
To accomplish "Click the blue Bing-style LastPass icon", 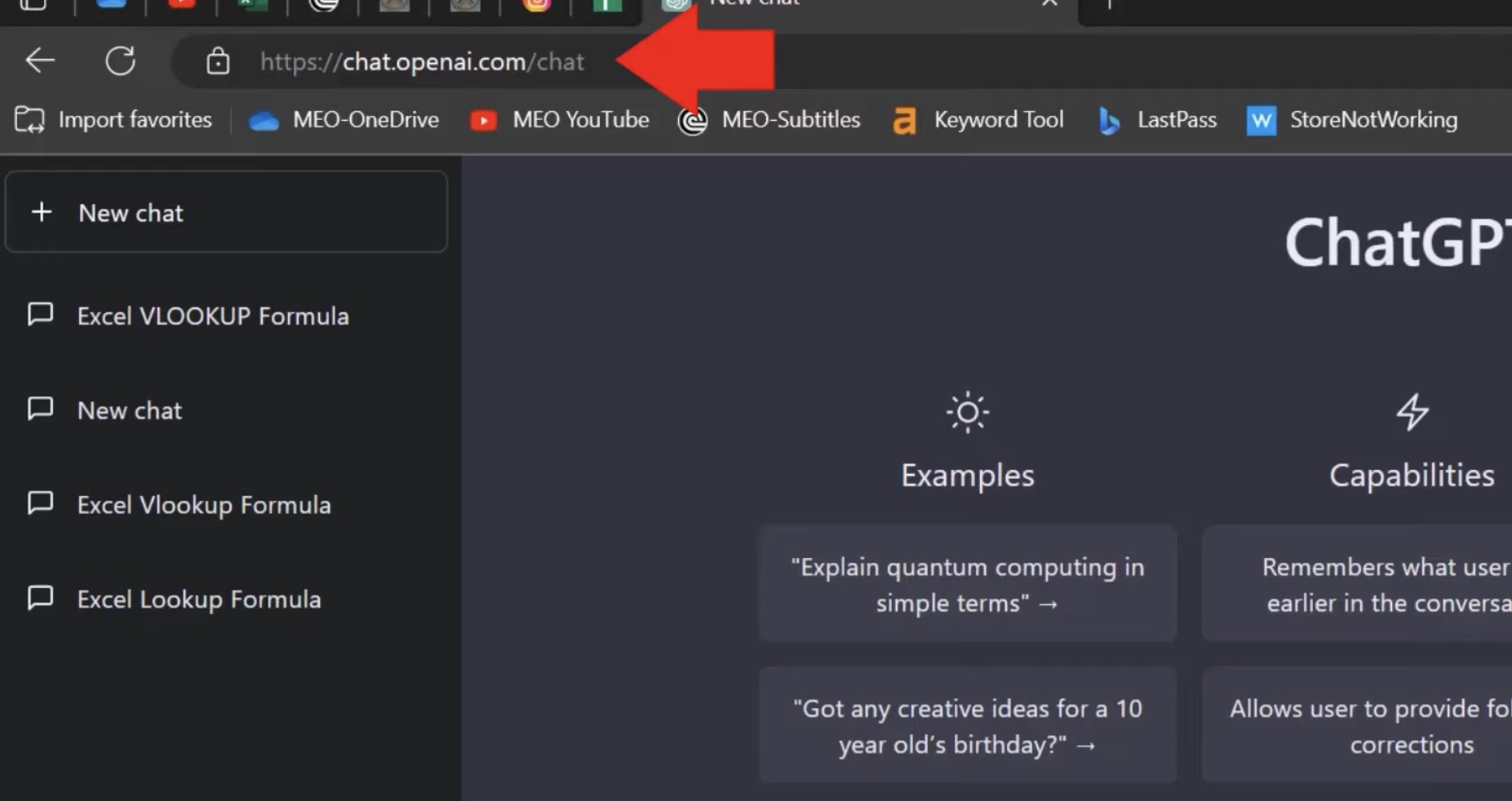I will [x=1109, y=122].
